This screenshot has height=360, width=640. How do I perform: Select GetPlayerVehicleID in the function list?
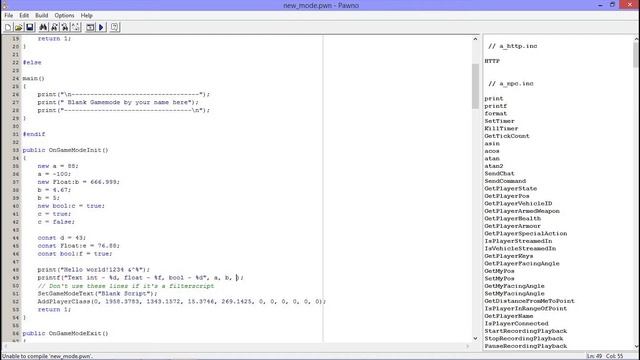[x=518, y=204]
